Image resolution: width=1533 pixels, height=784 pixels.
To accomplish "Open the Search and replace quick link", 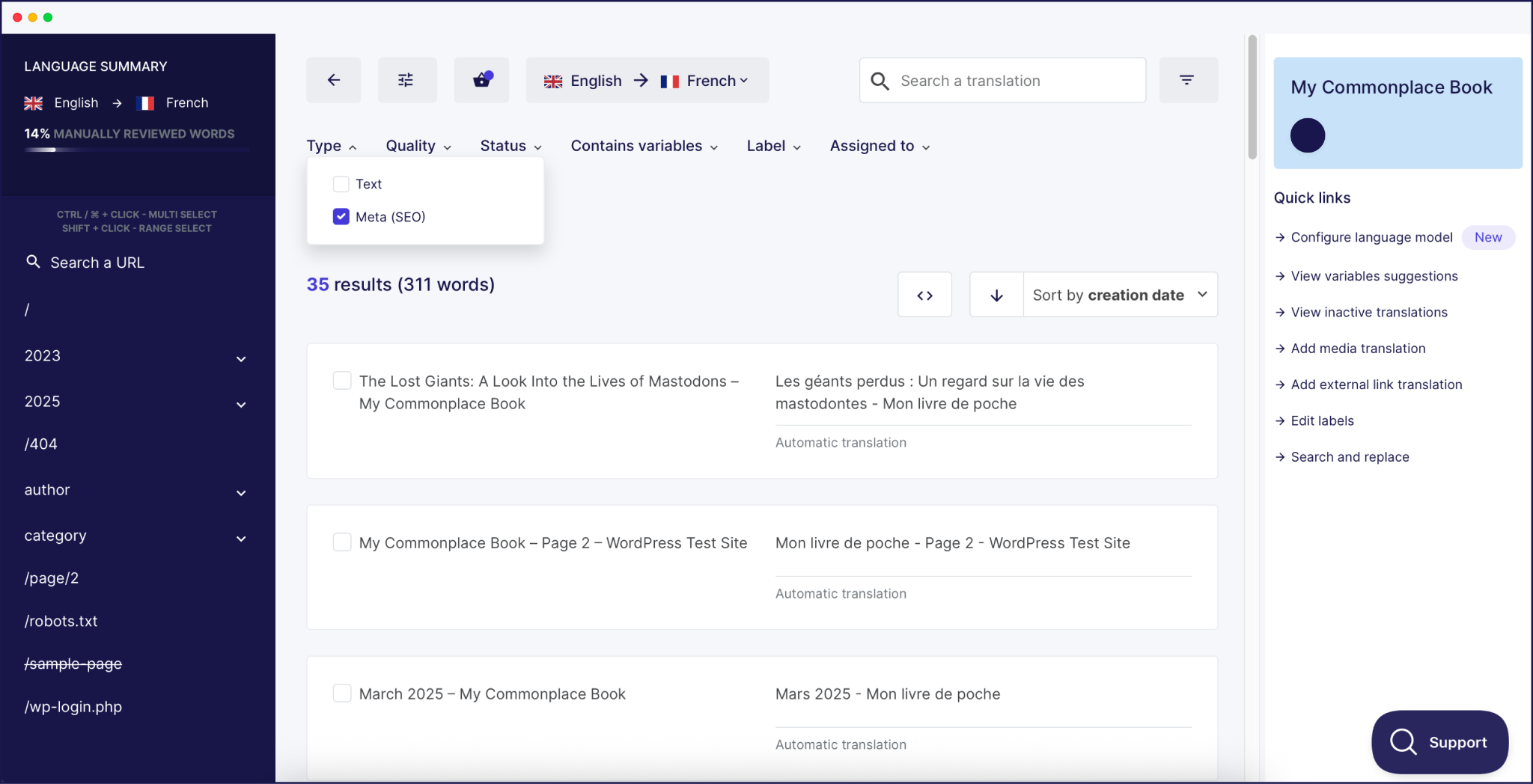I will tap(1349, 456).
